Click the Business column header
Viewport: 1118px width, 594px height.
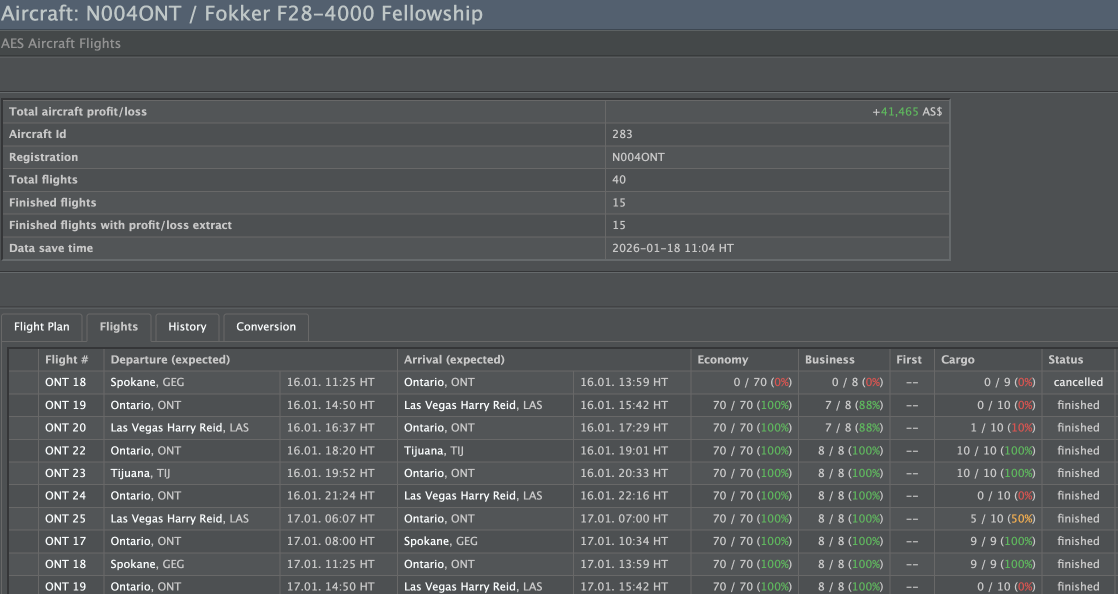(x=830, y=360)
